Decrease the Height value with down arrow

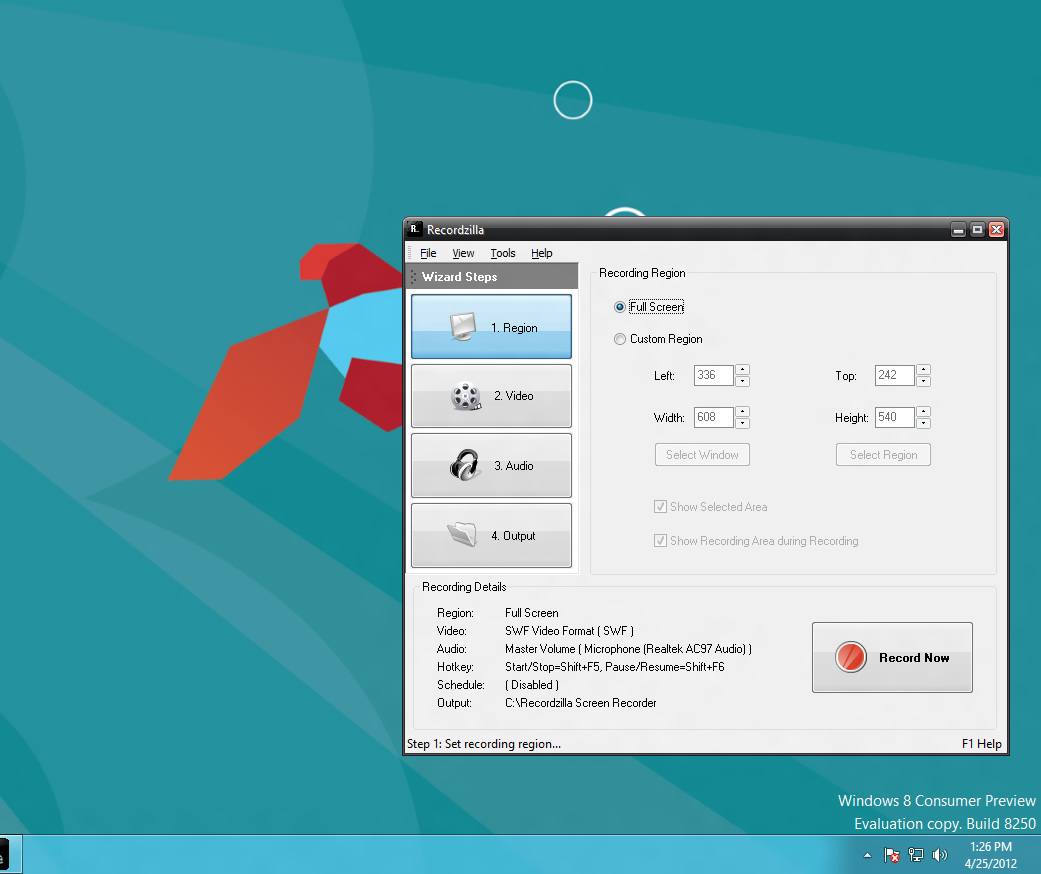(923, 423)
